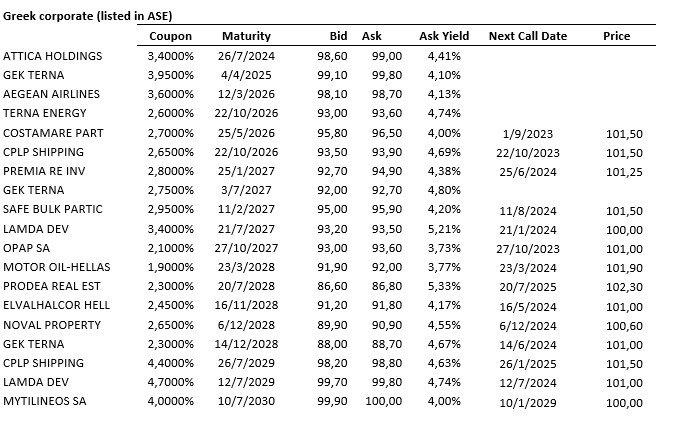Select the ATTICA HOLDINGS row name
The height and width of the screenshot is (428, 673).
tap(53, 56)
